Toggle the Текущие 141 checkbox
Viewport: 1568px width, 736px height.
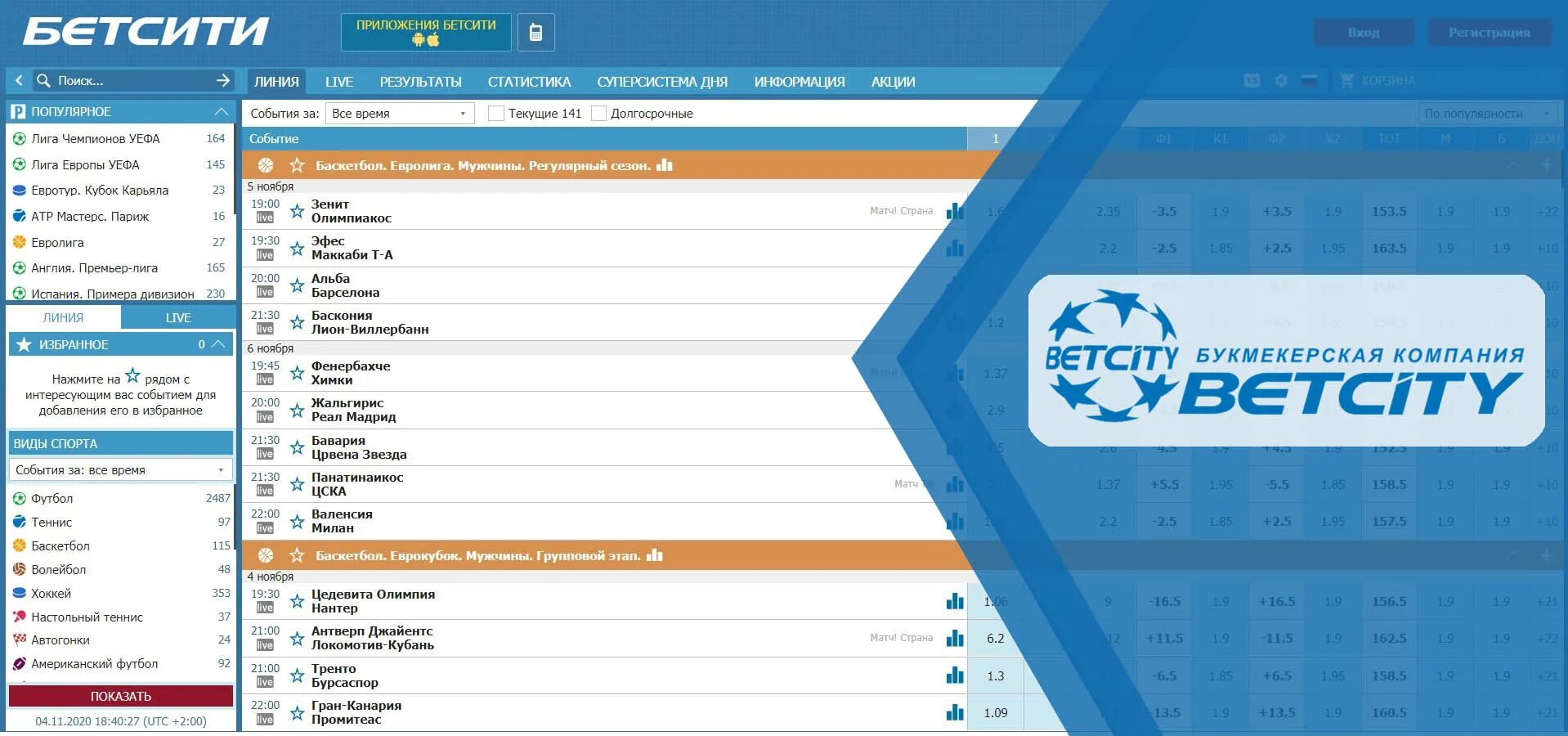coord(495,113)
